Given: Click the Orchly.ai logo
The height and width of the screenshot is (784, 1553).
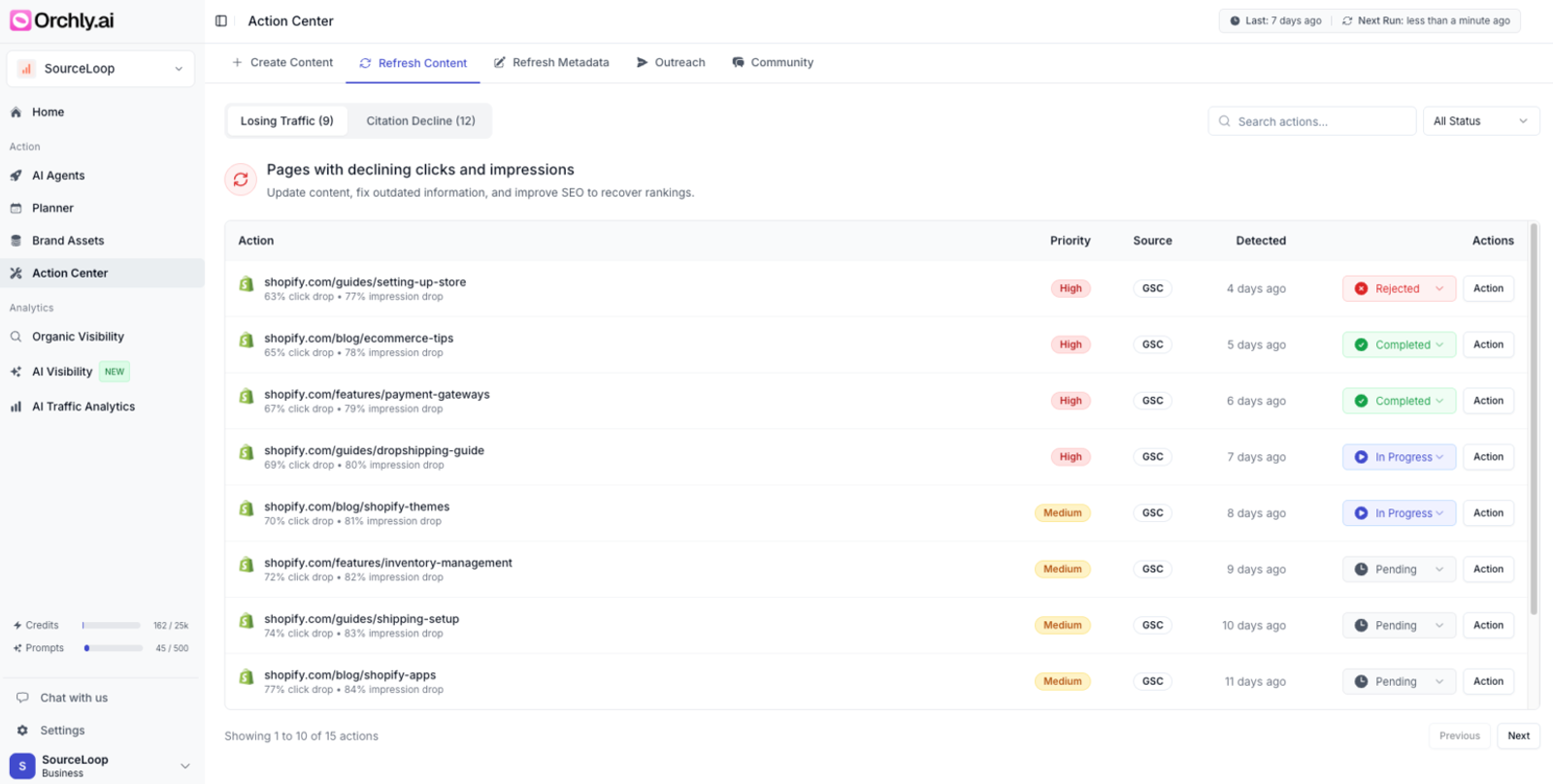Looking at the screenshot, I should 62,20.
